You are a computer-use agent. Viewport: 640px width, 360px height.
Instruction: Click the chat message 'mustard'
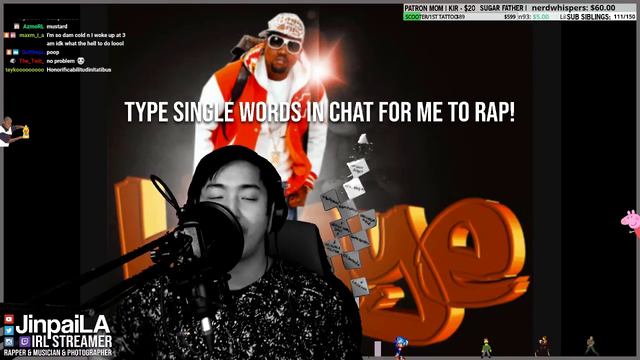click(57, 27)
